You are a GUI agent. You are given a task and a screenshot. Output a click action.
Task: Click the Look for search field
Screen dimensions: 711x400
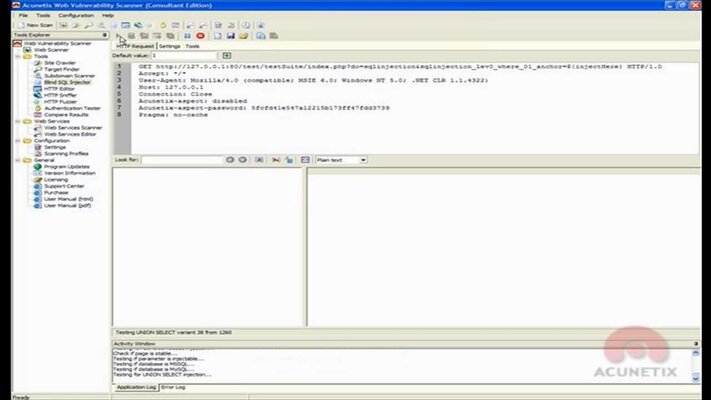[182, 160]
